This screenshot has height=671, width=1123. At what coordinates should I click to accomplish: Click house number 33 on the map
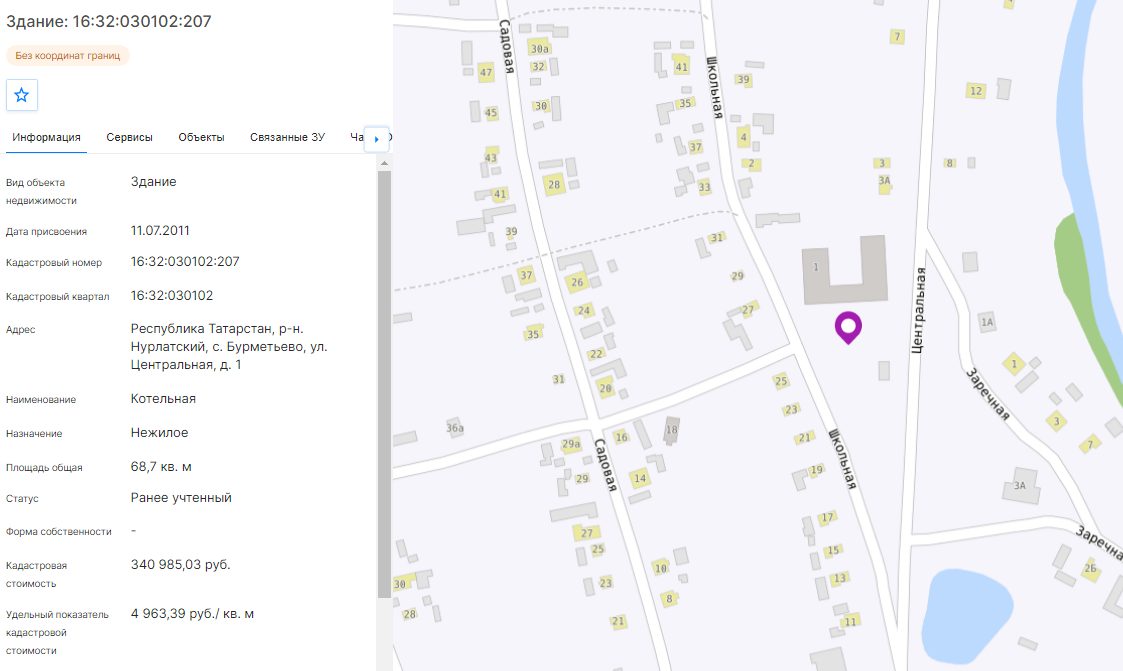point(704,188)
